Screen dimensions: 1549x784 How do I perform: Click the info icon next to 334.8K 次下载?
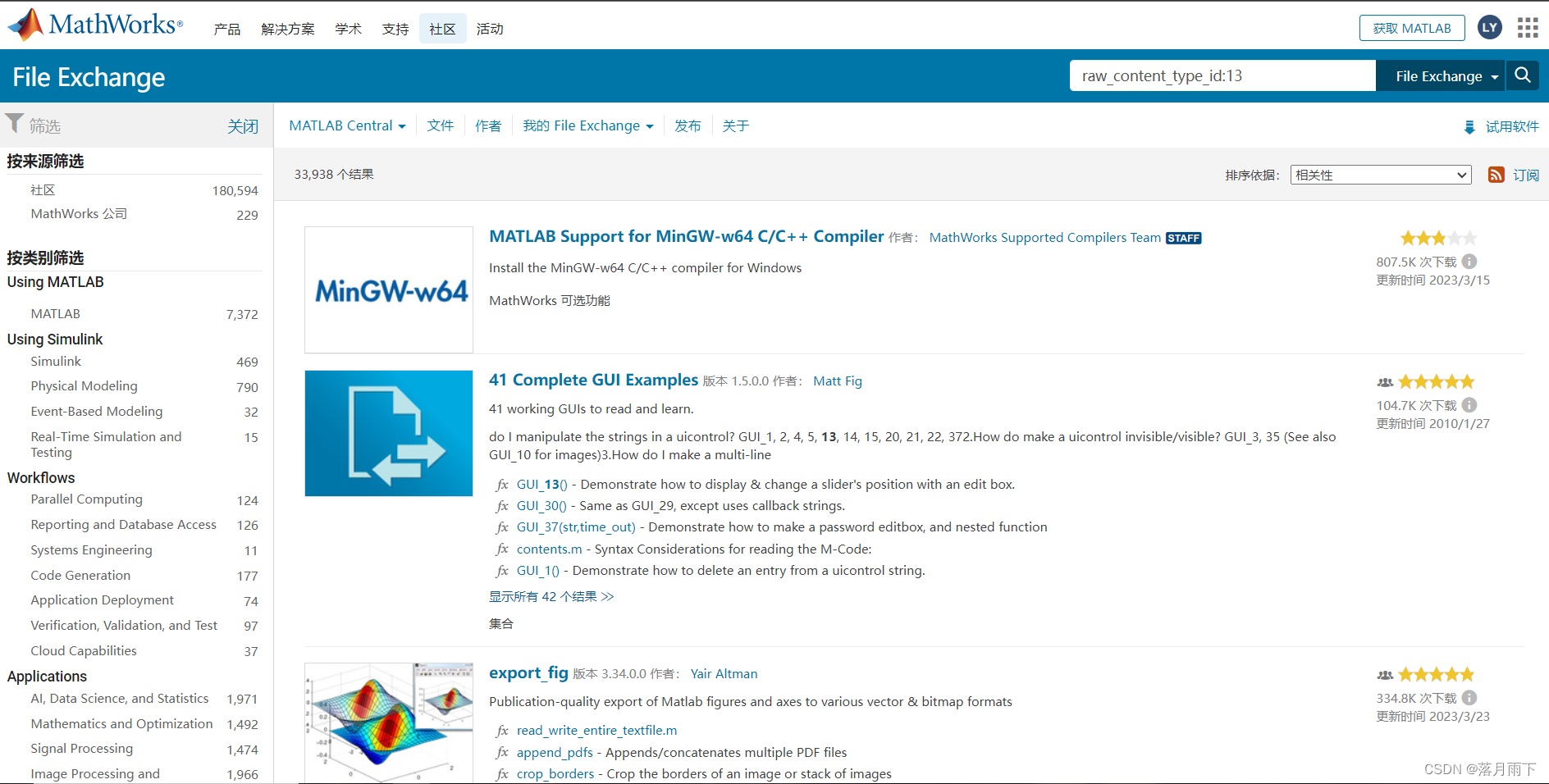click(x=1469, y=698)
